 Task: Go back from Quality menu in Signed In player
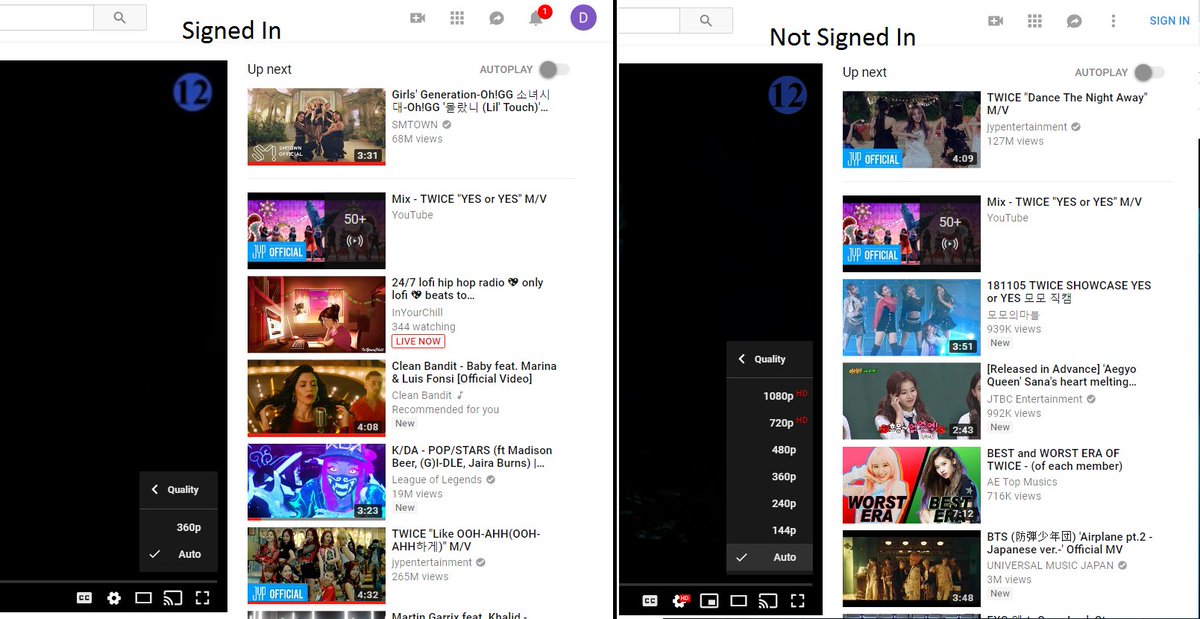coord(155,489)
